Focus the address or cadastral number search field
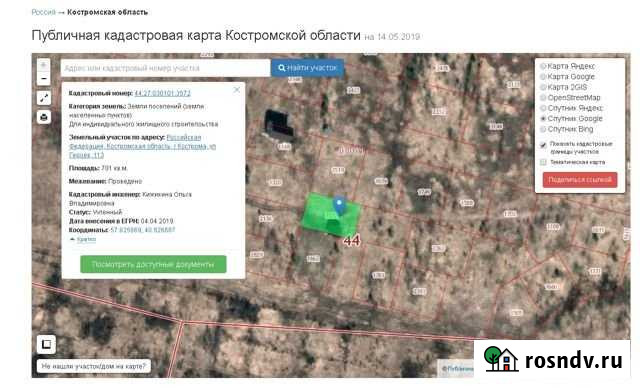 (165, 68)
